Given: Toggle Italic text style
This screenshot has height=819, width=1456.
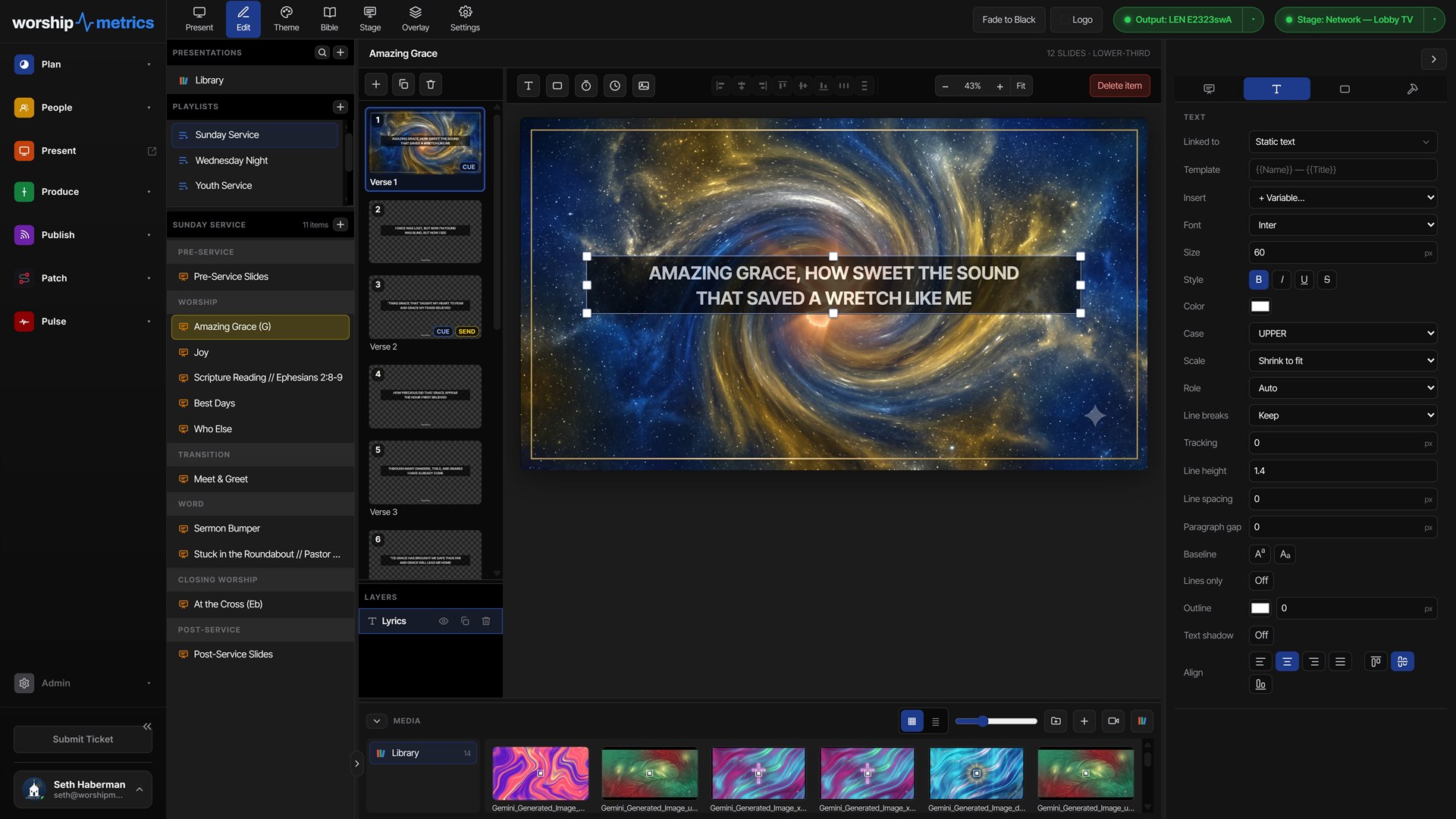Looking at the screenshot, I should pos(1282,280).
